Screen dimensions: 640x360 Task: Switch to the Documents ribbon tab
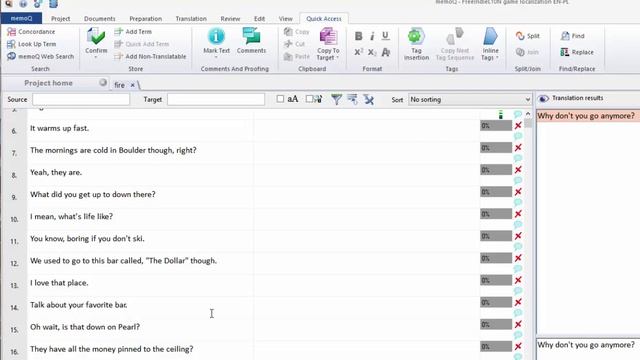coord(100,19)
